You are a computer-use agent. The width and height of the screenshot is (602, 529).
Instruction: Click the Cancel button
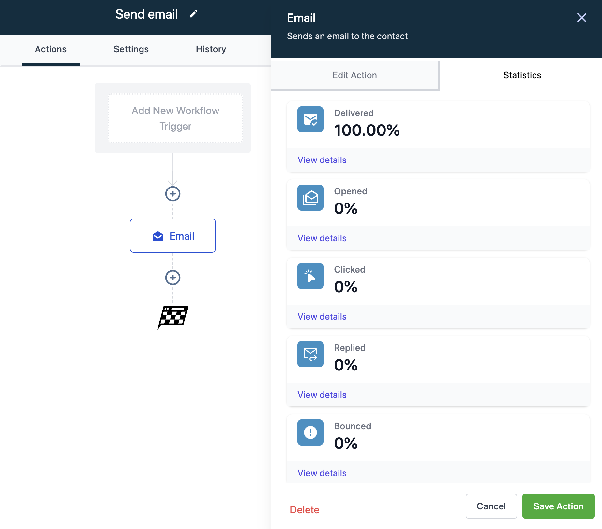pos(491,506)
